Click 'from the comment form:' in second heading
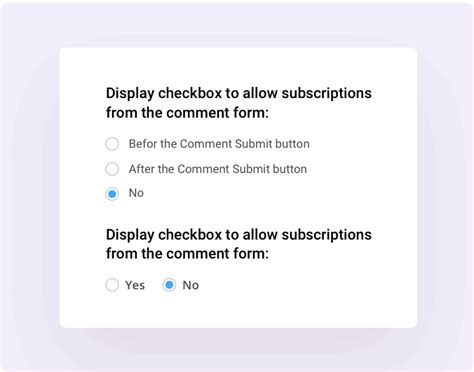 point(187,254)
